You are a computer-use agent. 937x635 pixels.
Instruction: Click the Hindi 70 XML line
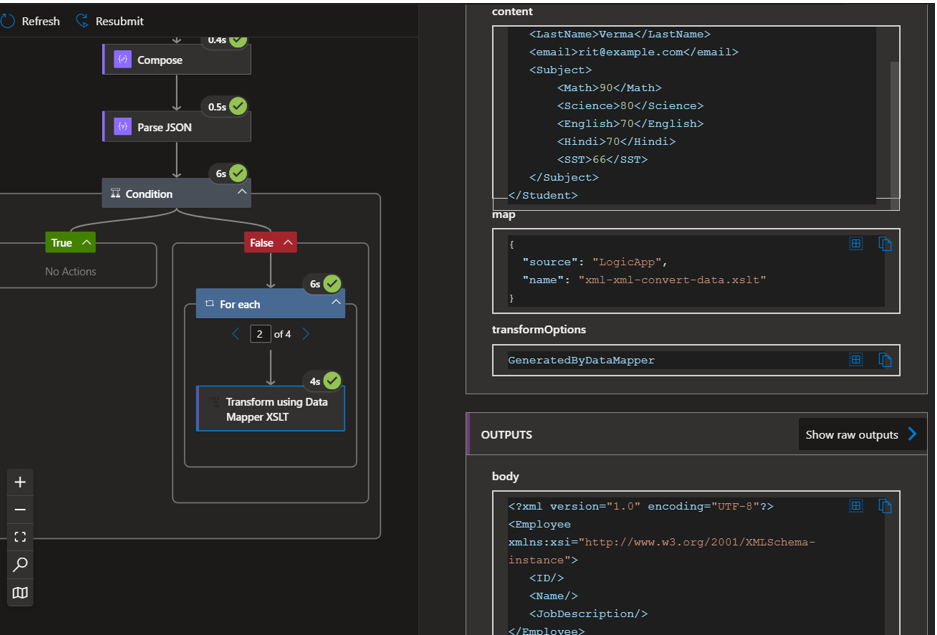[x=616, y=142]
